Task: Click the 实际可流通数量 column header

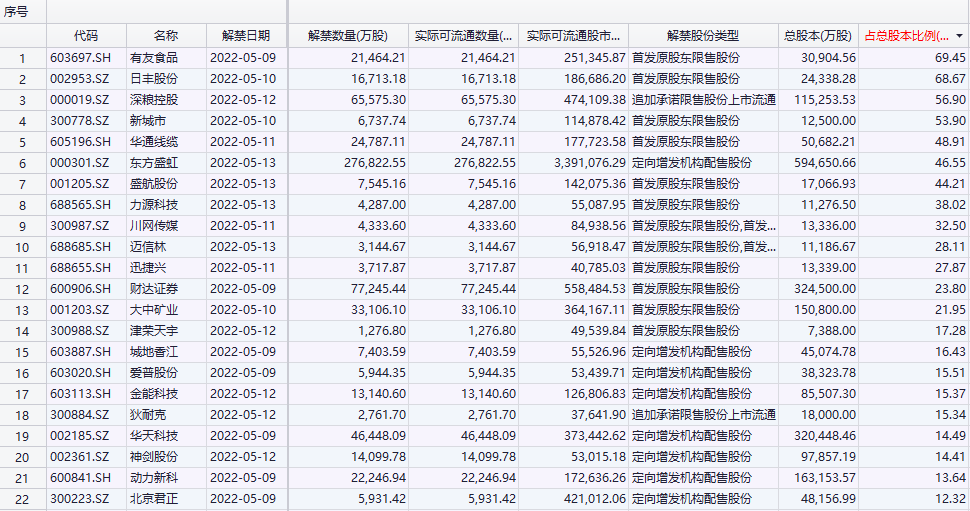Action: coord(463,36)
